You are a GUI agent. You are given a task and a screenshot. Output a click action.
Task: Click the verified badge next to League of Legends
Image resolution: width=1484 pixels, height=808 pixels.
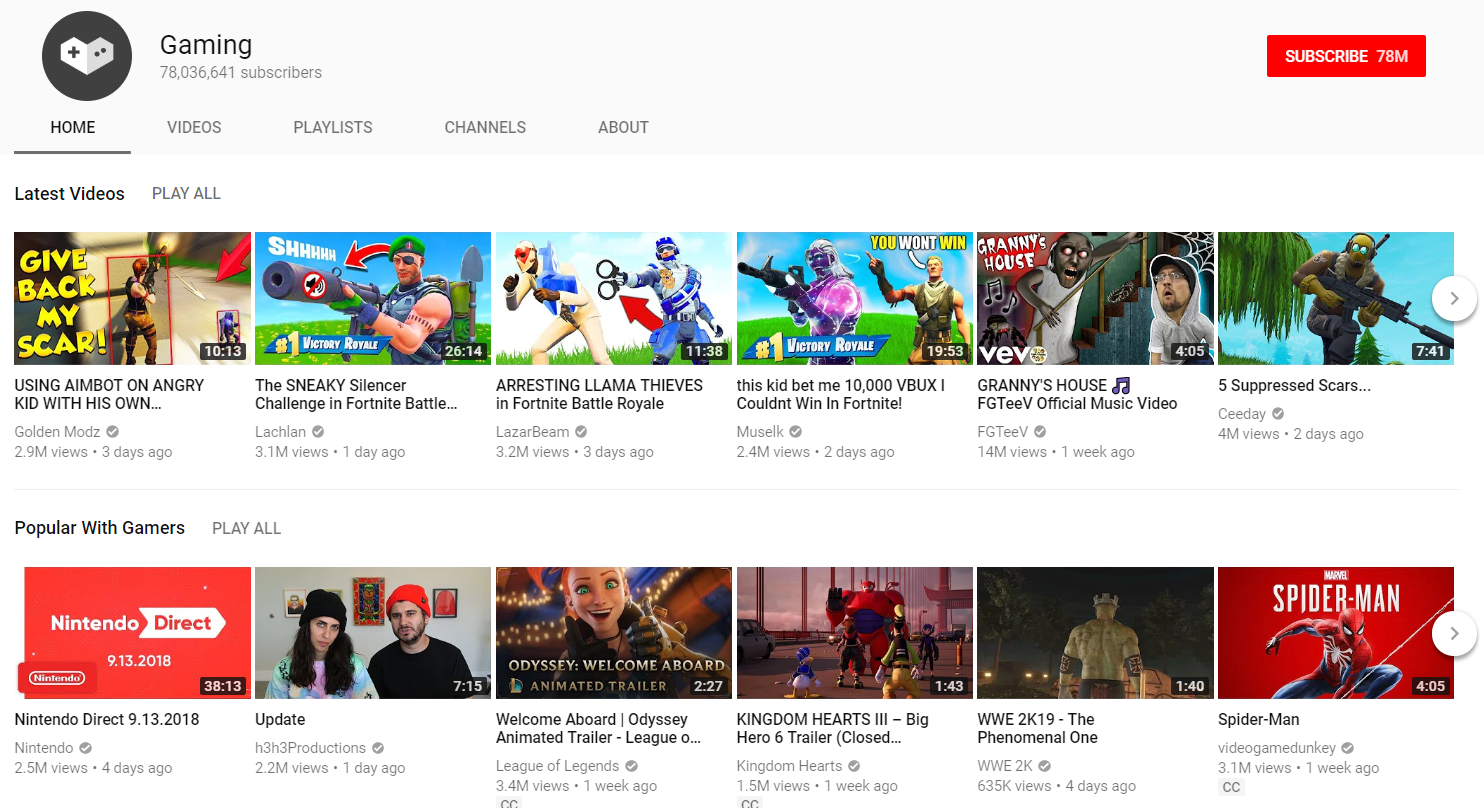click(631, 766)
